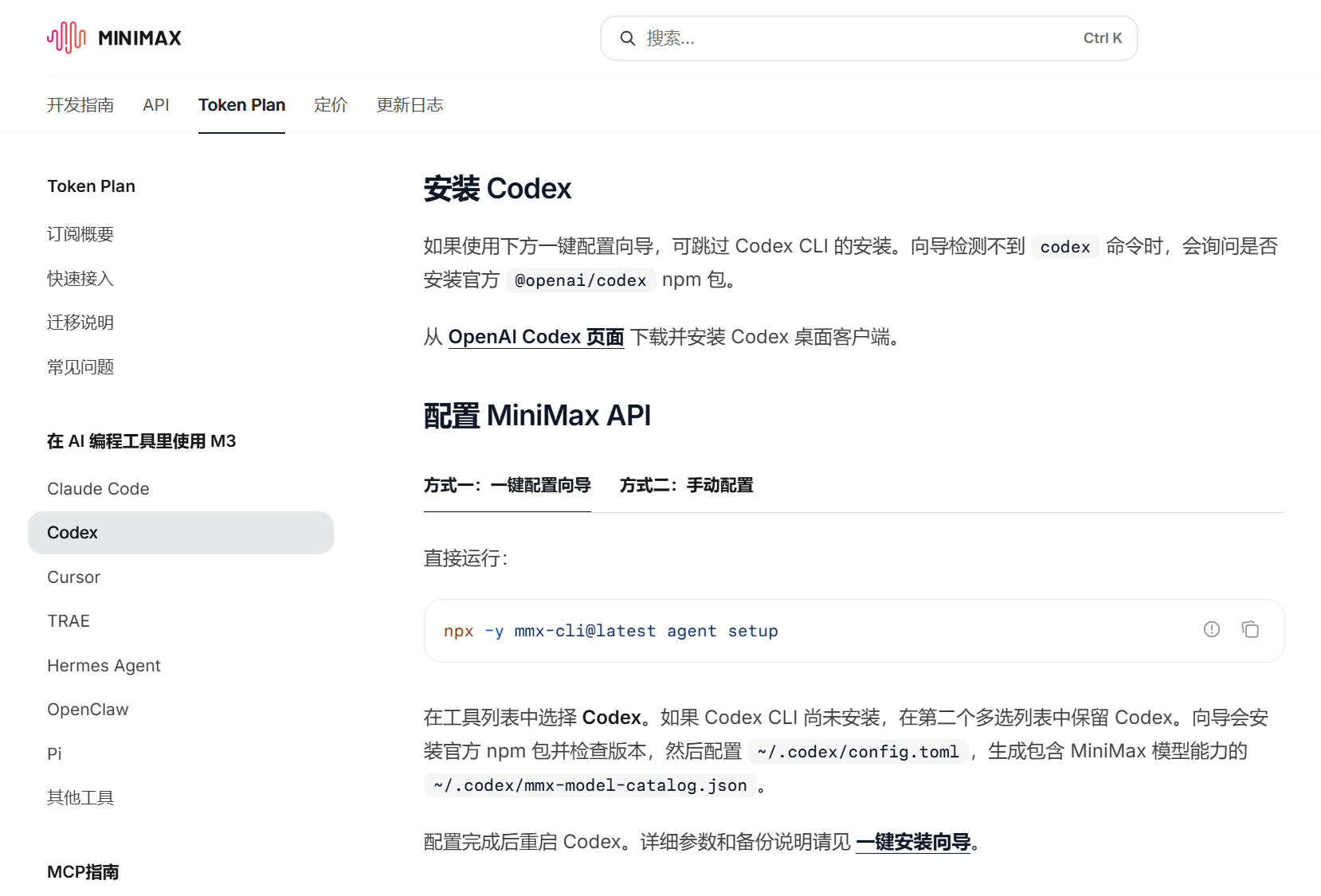1321x896 pixels.
Task: Open the 定价 nav tab
Action: click(x=331, y=105)
